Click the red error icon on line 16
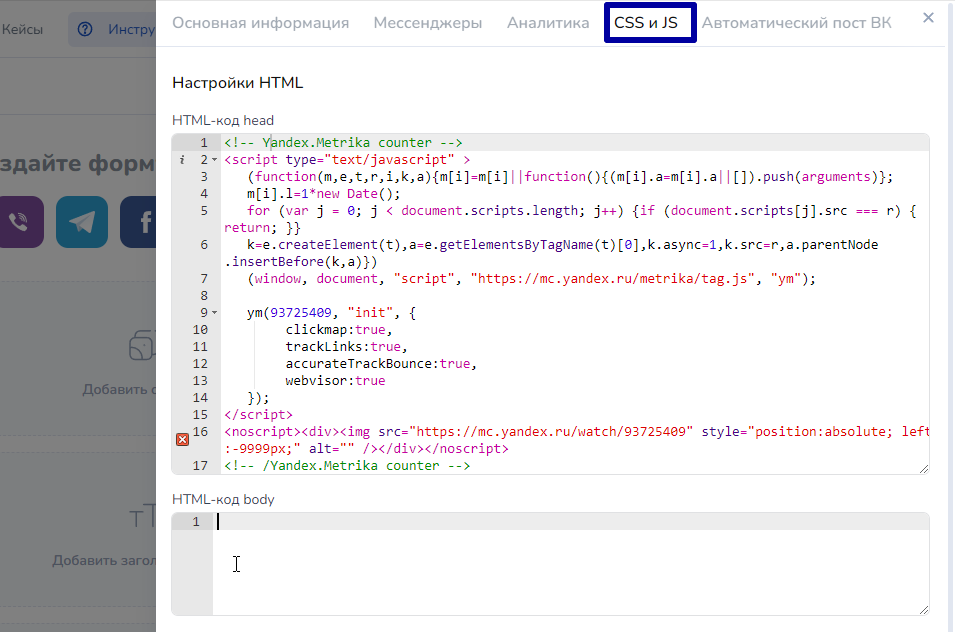The width and height of the screenshot is (955, 632). coord(182,439)
